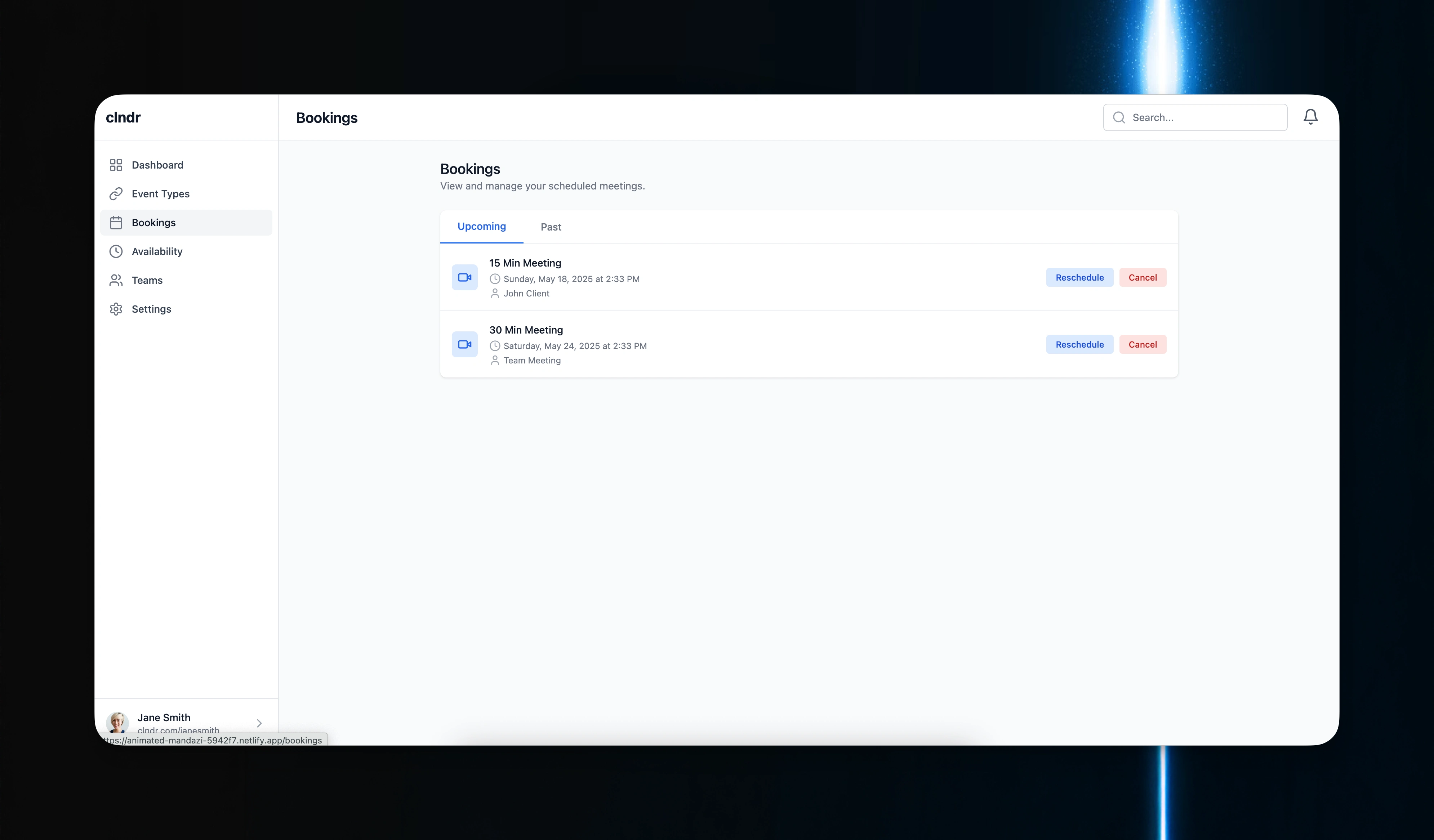The width and height of the screenshot is (1434, 840).
Task: Click the Bookings calendar icon
Action: (x=116, y=222)
